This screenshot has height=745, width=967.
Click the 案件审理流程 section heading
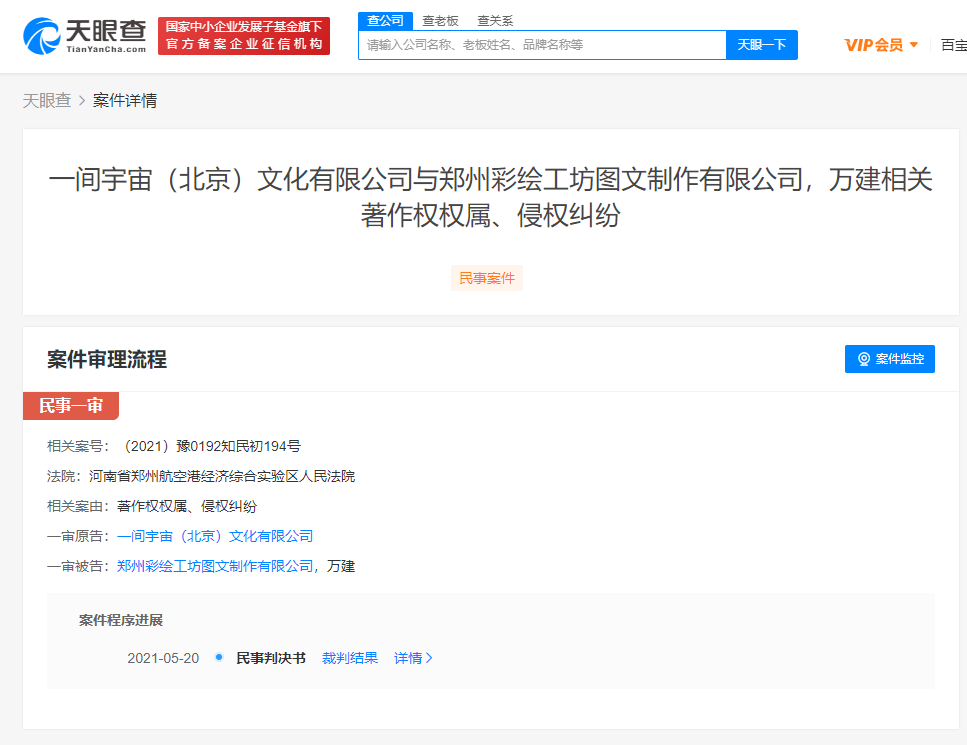pos(107,360)
